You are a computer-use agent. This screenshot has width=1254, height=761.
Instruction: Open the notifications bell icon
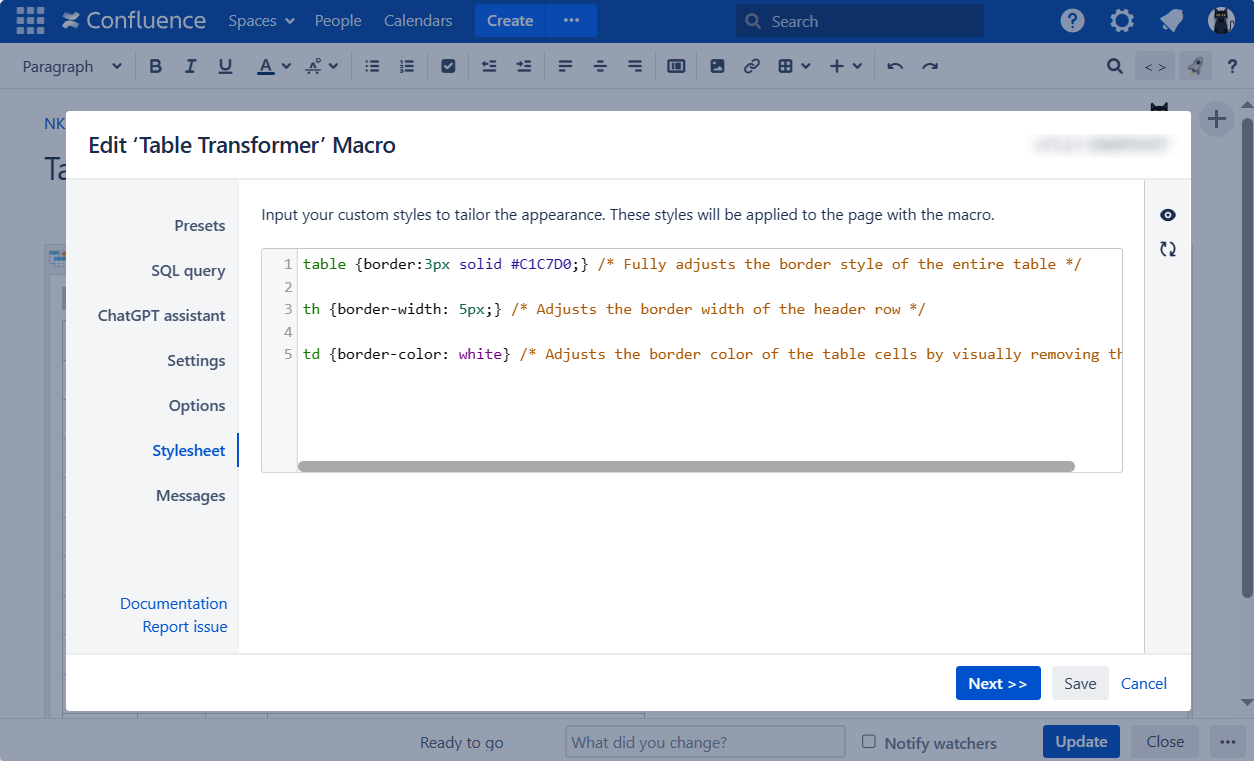pos(1171,21)
